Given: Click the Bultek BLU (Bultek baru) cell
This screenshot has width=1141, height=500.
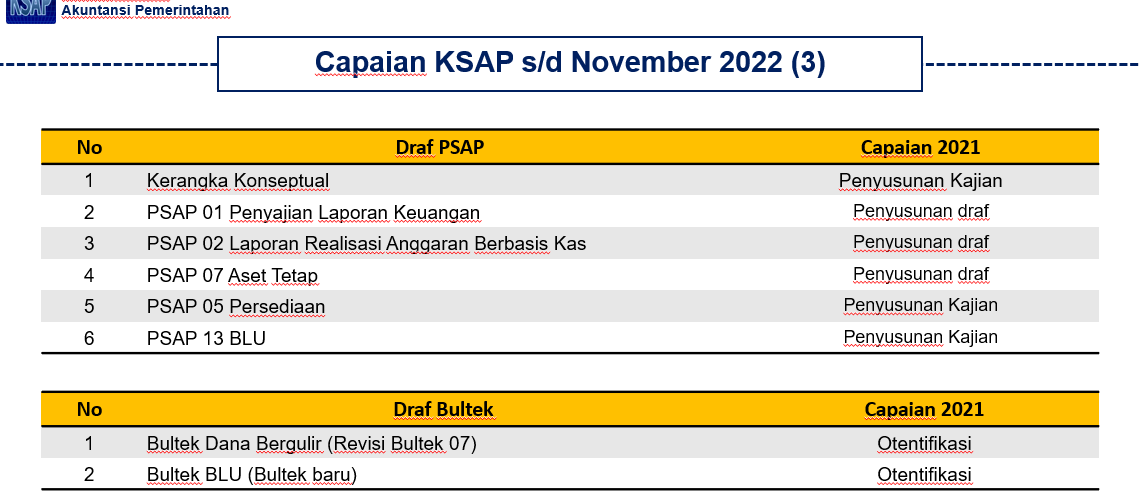Looking at the screenshot, I should [x=252, y=475].
